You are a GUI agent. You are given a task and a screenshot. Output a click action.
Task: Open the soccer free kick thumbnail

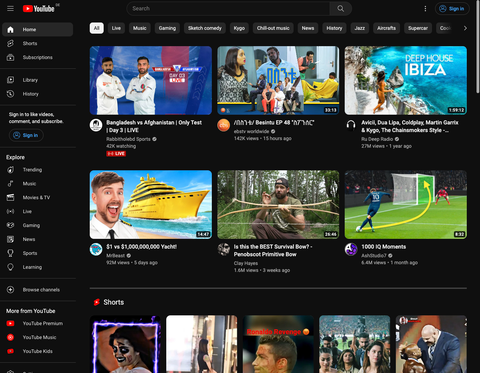[406, 205]
